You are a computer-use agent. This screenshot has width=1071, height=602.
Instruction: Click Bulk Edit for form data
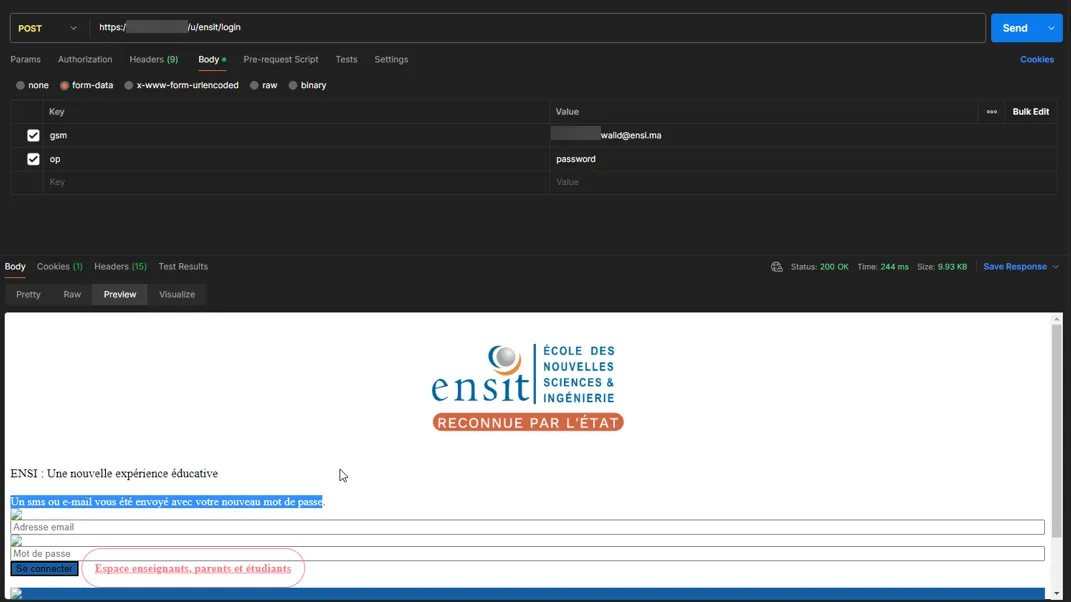(1030, 112)
